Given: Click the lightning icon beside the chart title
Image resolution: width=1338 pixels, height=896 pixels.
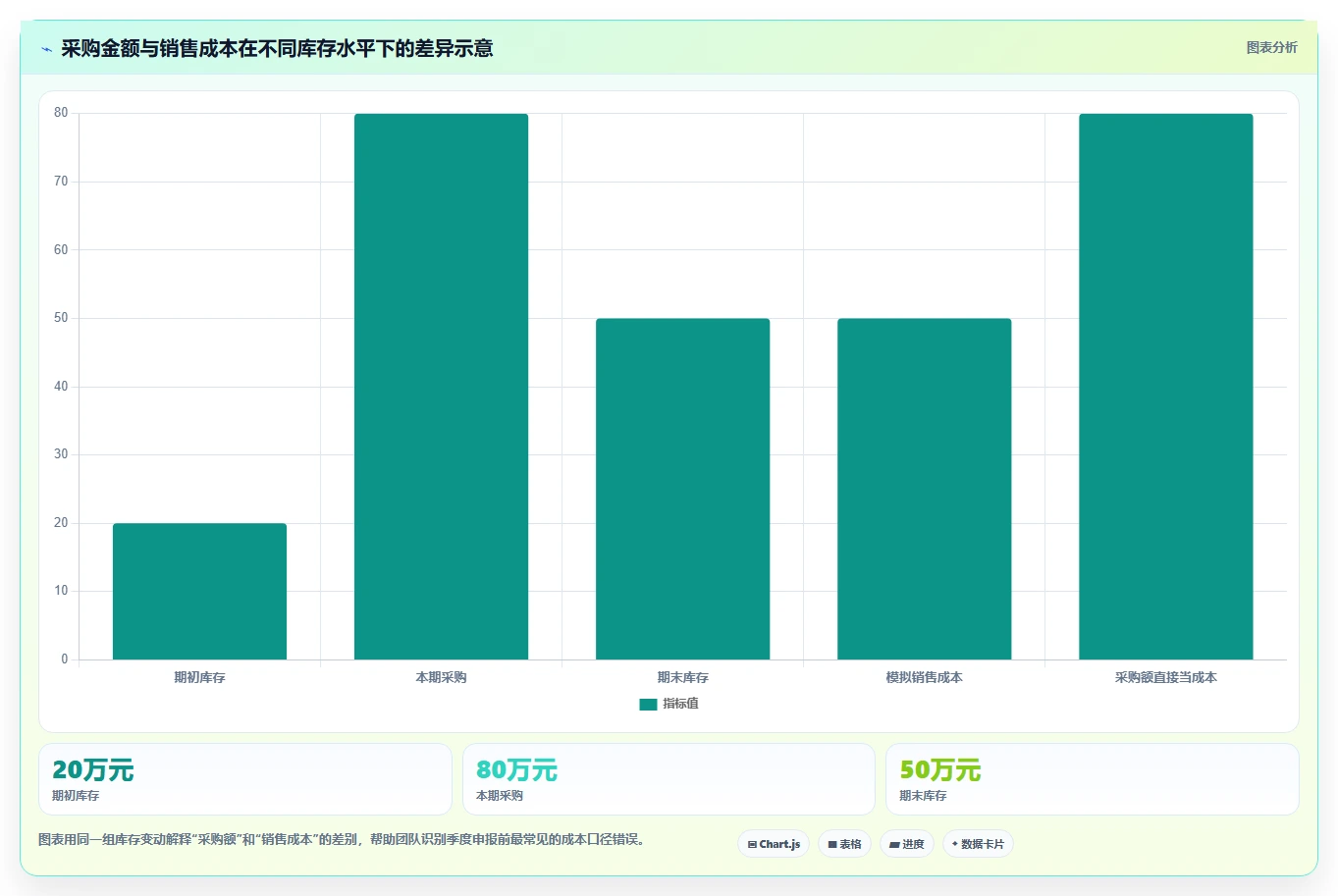Looking at the screenshot, I should pos(46,49).
